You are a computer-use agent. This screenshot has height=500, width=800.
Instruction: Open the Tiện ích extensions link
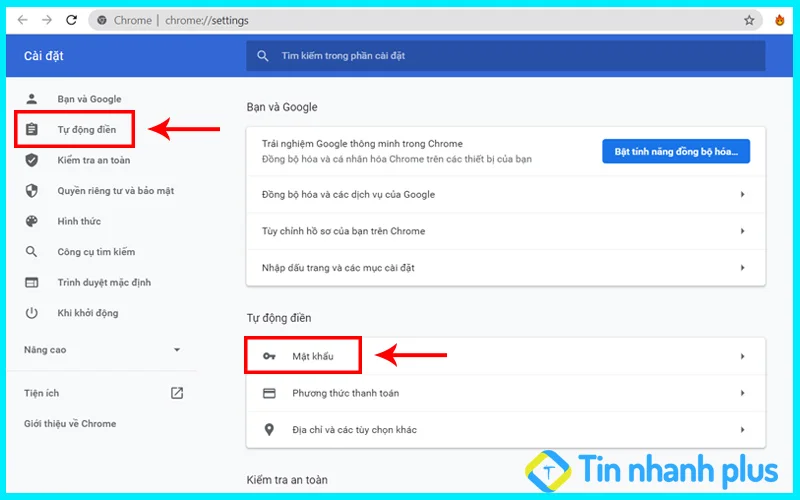(41, 393)
